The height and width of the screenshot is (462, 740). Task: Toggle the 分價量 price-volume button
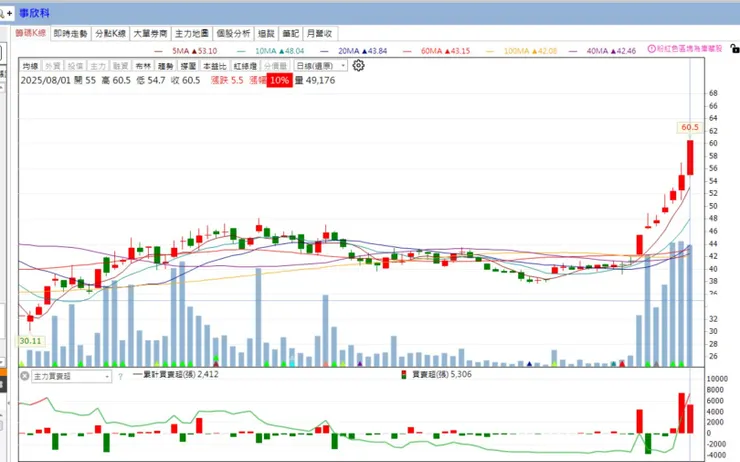tap(276, 66)
